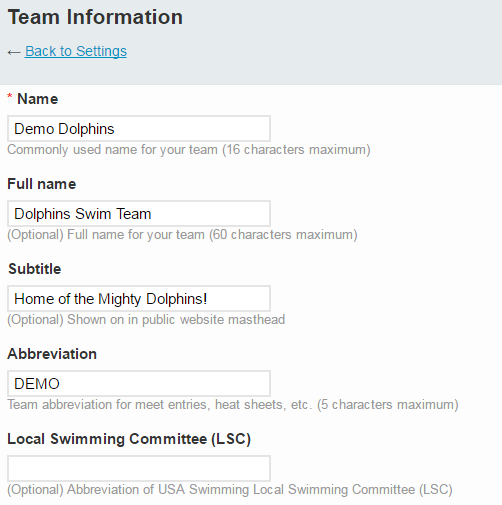This screenshot has height=505, width=502.
Task: Click the public website masthead hint
Action: [146, 320]
